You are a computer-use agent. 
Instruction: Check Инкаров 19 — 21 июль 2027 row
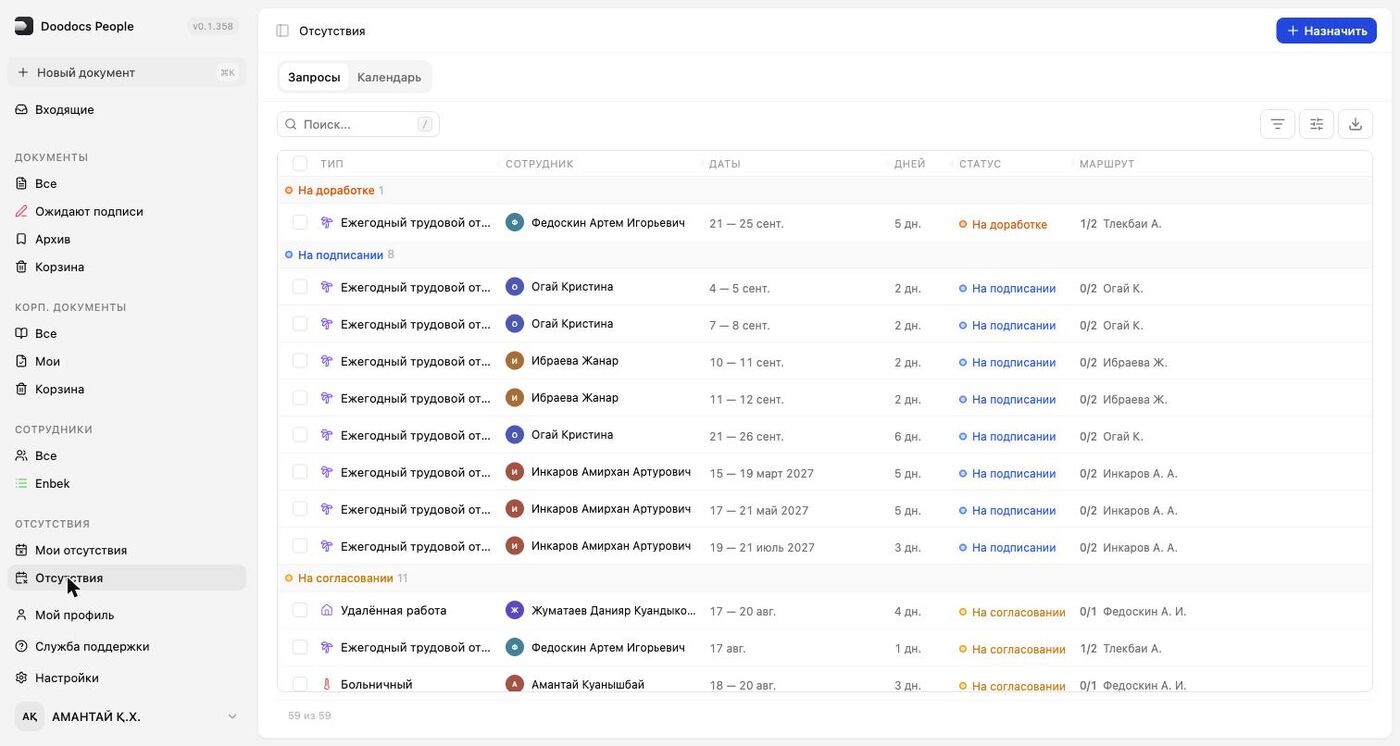(x=300, y=546)
